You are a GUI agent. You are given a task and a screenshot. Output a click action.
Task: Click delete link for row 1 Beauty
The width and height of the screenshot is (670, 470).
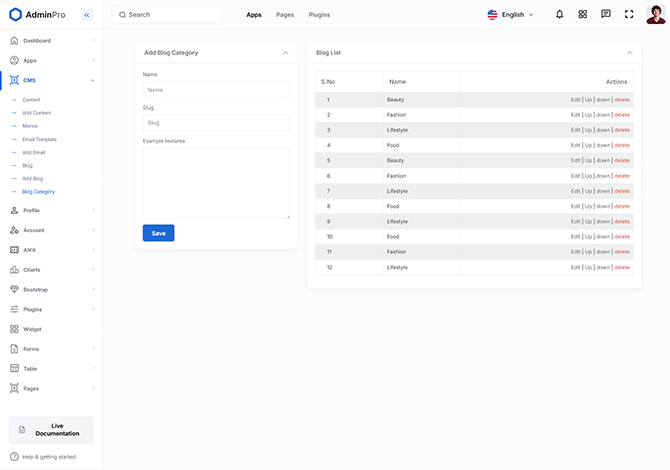622,100
